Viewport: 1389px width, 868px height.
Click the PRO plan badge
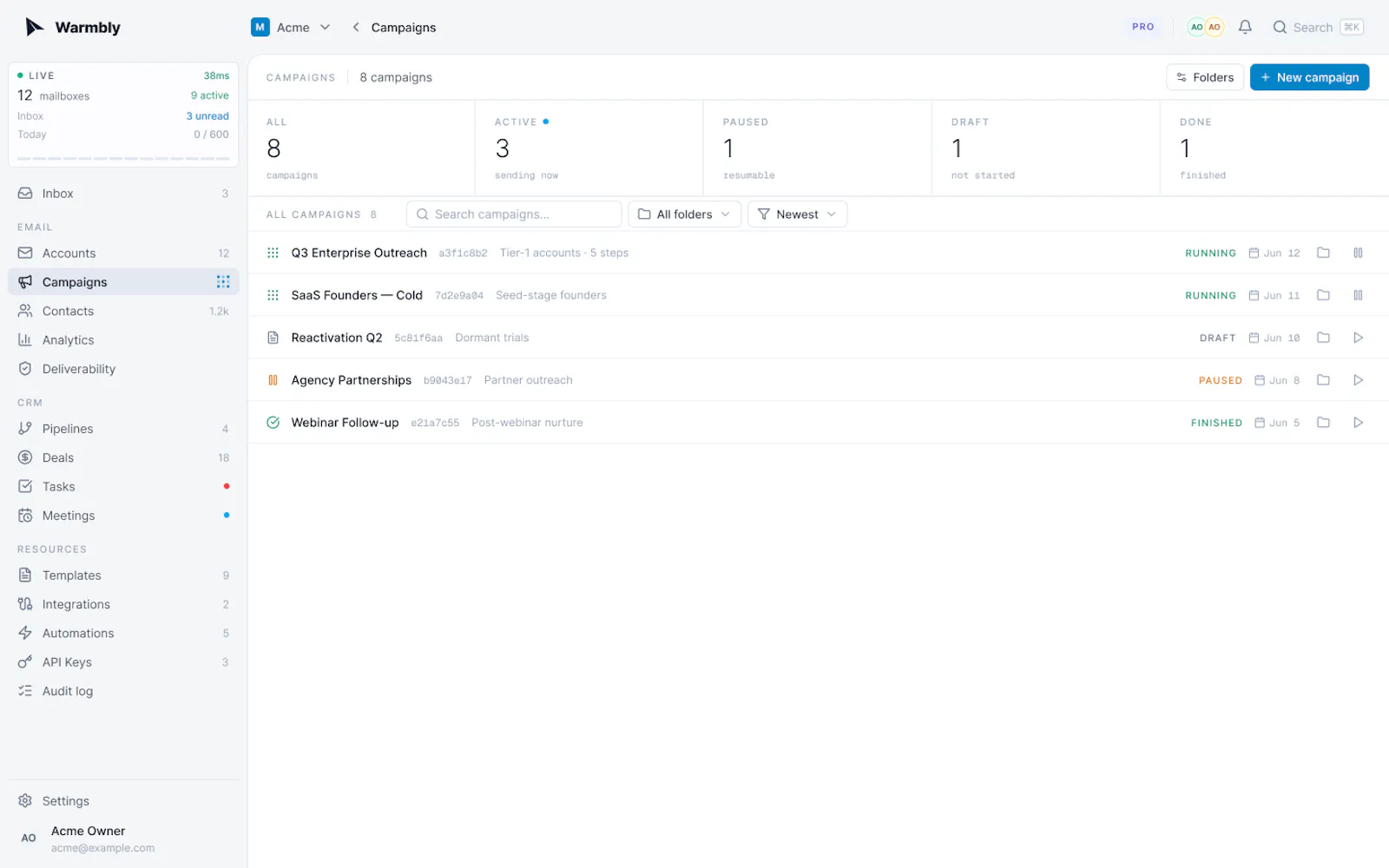(x=1142, y=27)
